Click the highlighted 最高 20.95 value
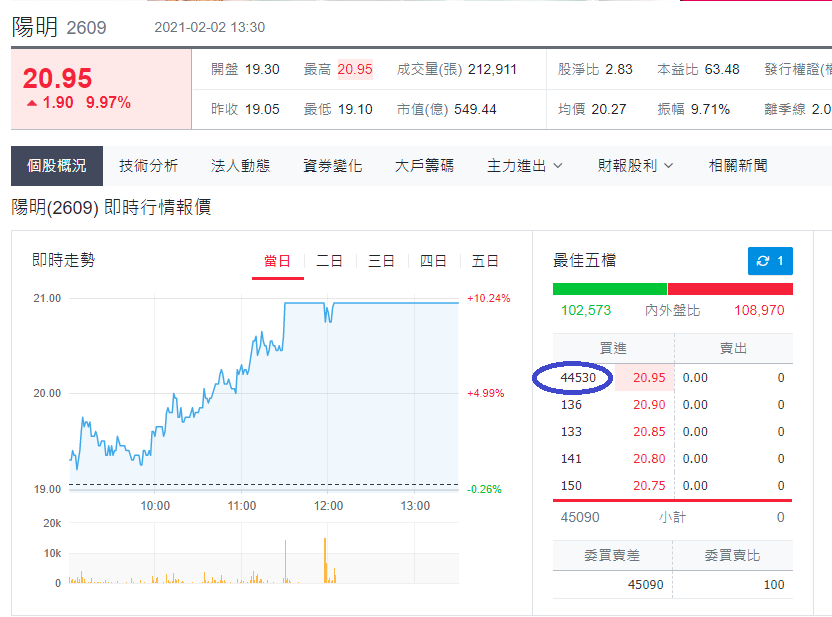Screen dimensions: 832x617 355,69
